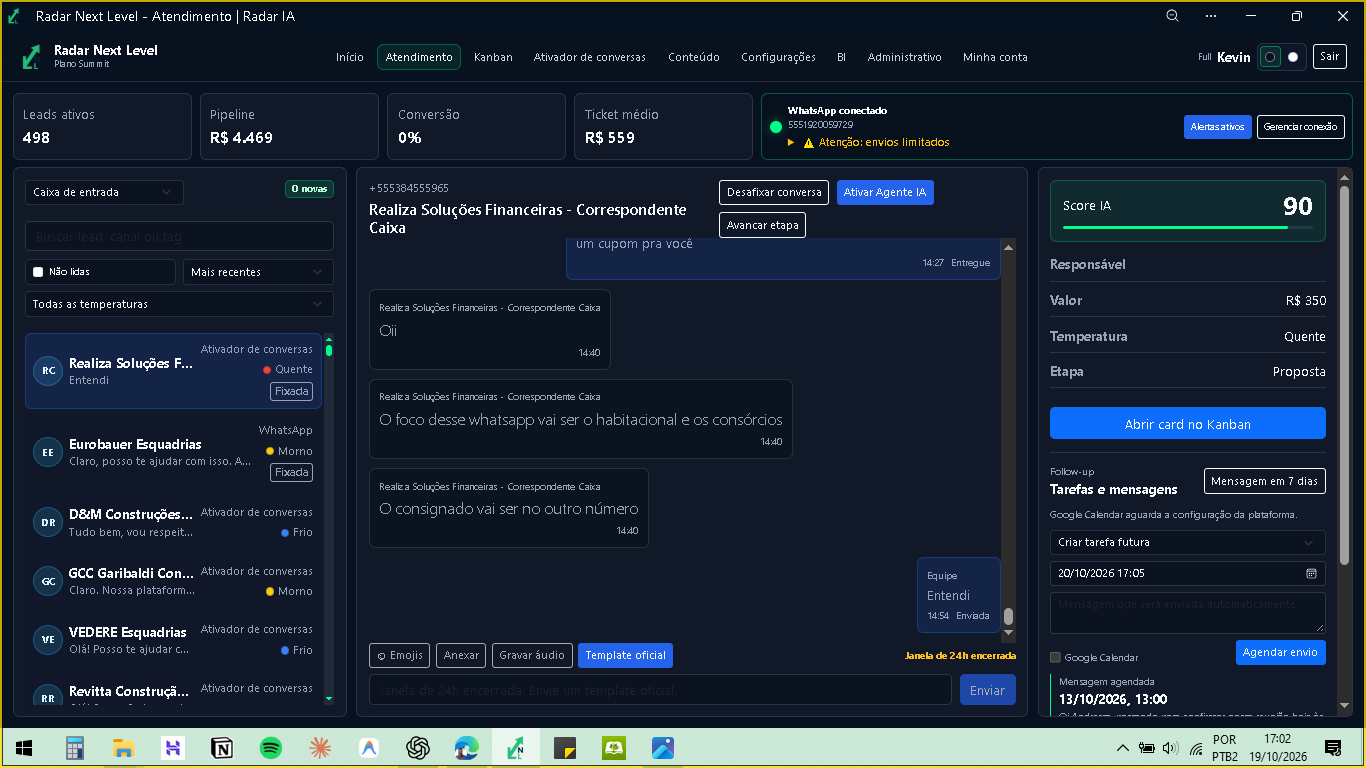The width and height of the screenshot is (1366, 768).
Task: Click the Claude starburst icon in taskbar
Action: [319, 748]
